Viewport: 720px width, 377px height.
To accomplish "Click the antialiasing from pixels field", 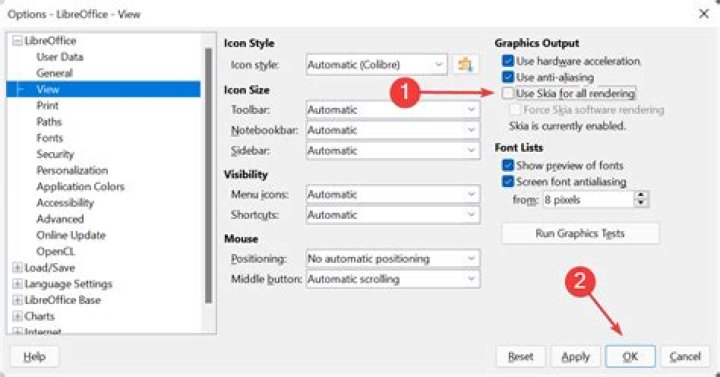I will (588, 200).
